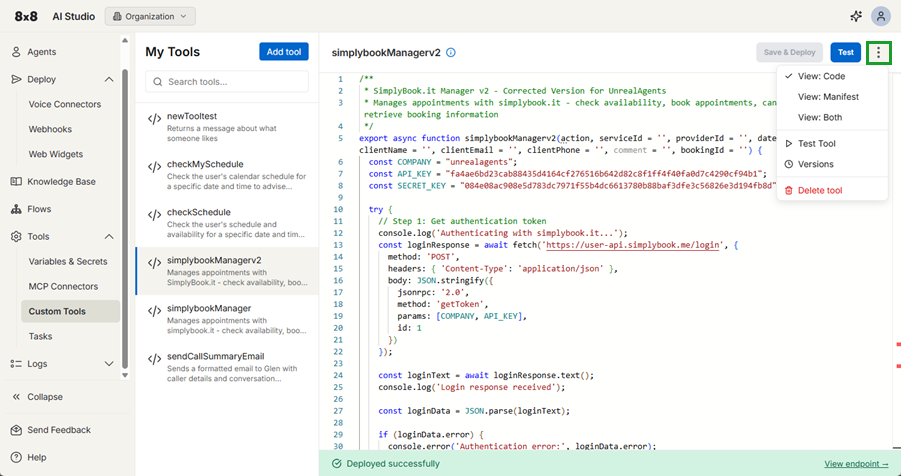901x476 pixels.
Task: Click the code icon of simplybookManager
Action: click(154, 311)
